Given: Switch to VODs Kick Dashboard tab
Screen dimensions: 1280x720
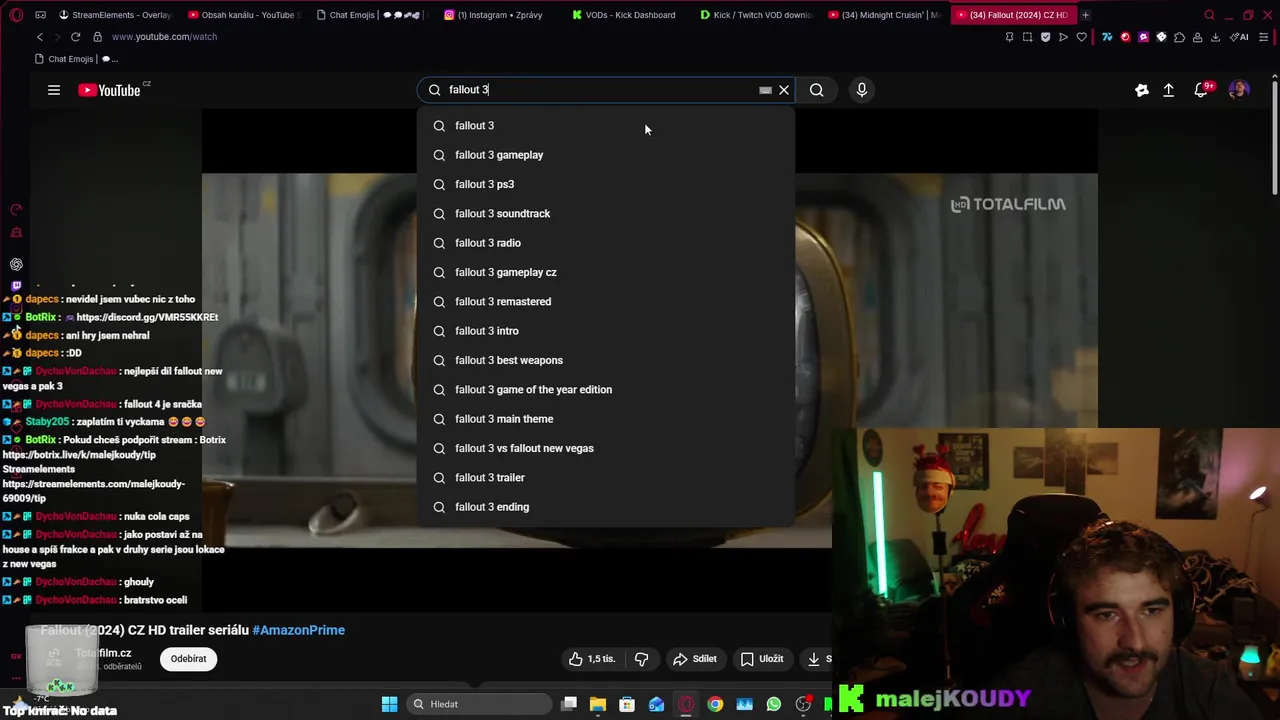Looking at the screenshot, I should click(x=627, y=15).
